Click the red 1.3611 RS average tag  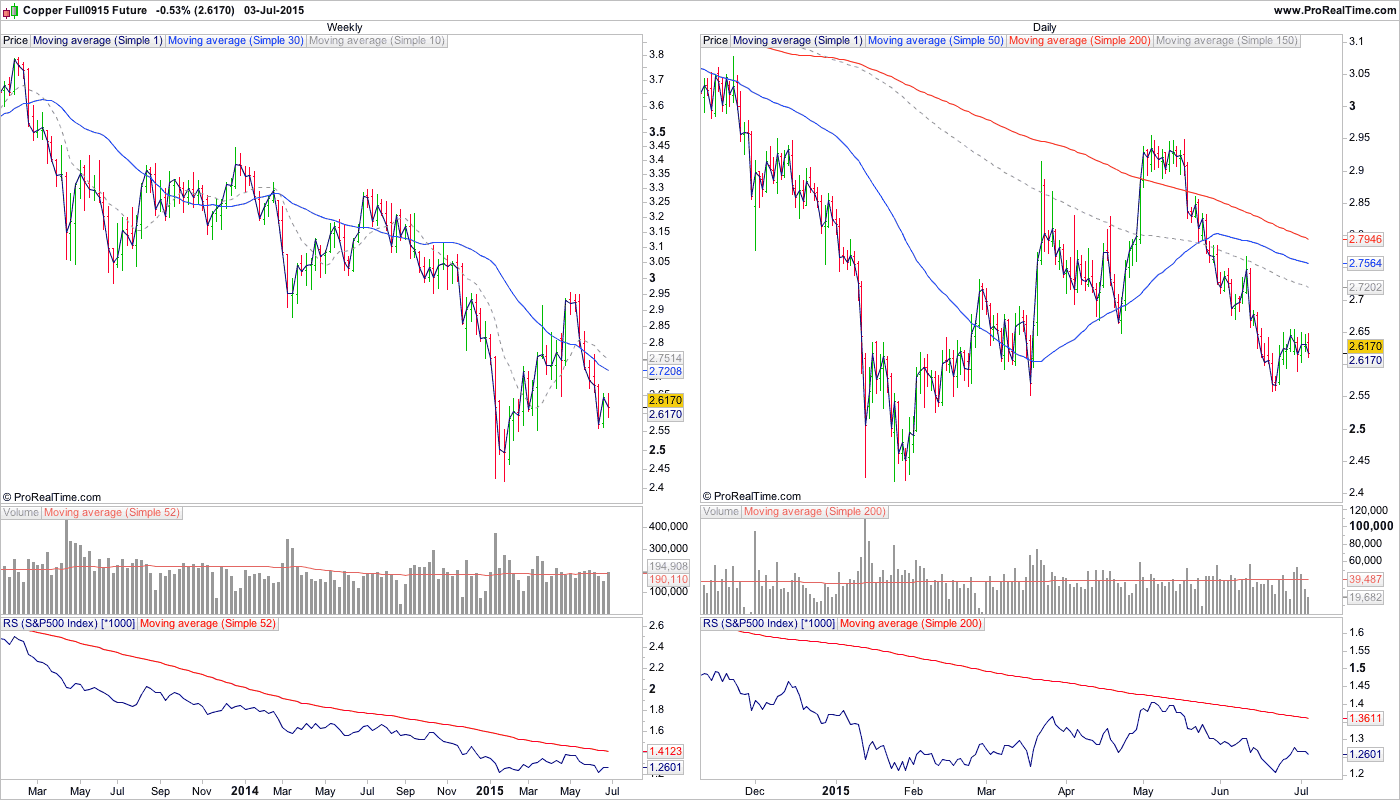1365,718
